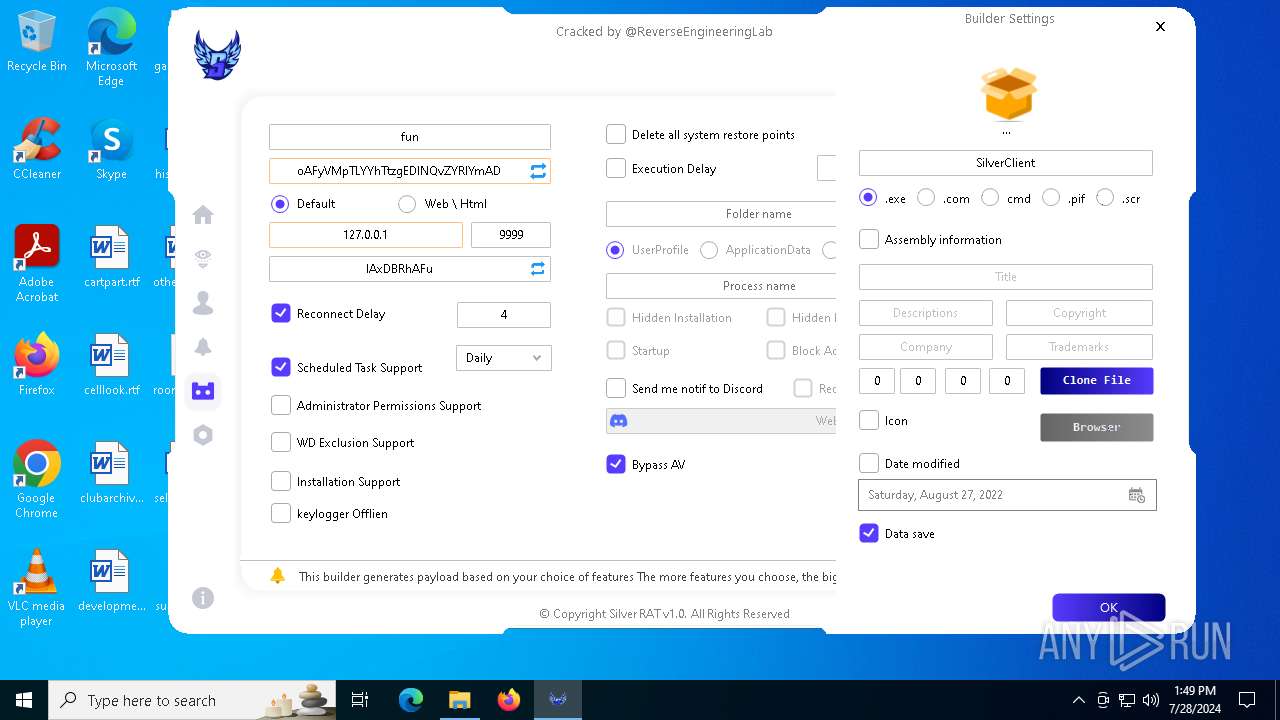Click the Silver RAT wings logo
The height and width of the screenshot is (720, 1280).
[x=217, y=55]
